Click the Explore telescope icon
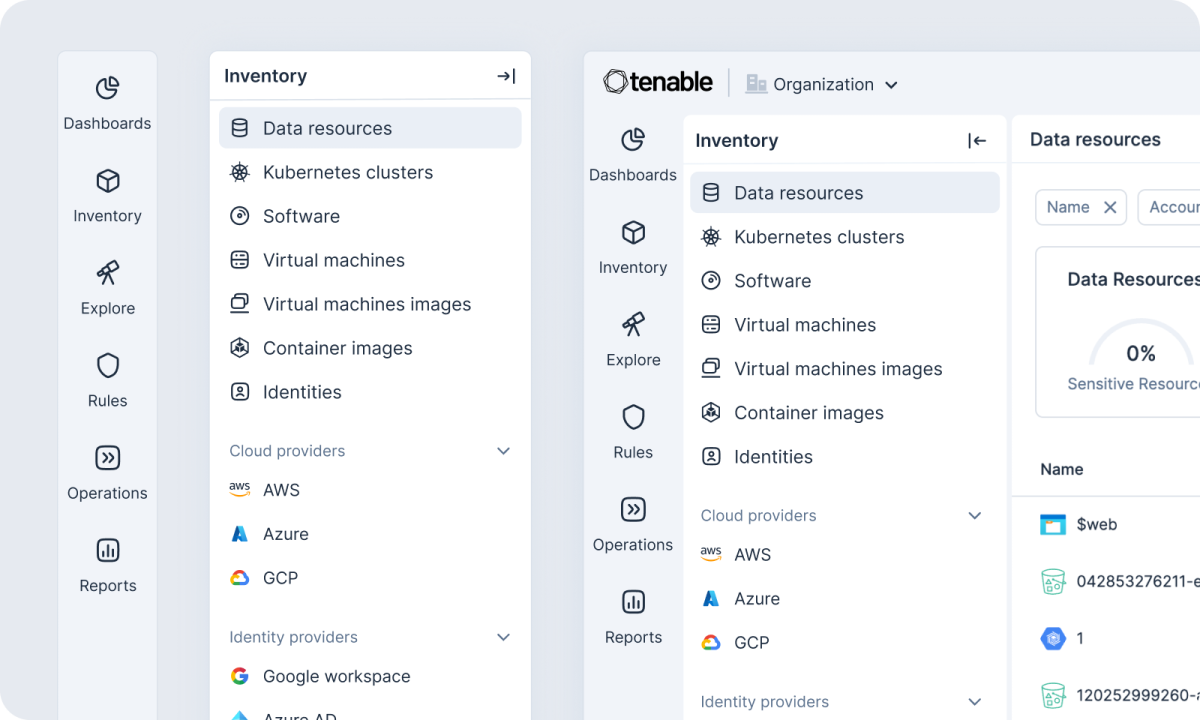This screenshot has height=720, width=1200. [x=633, y=325]
